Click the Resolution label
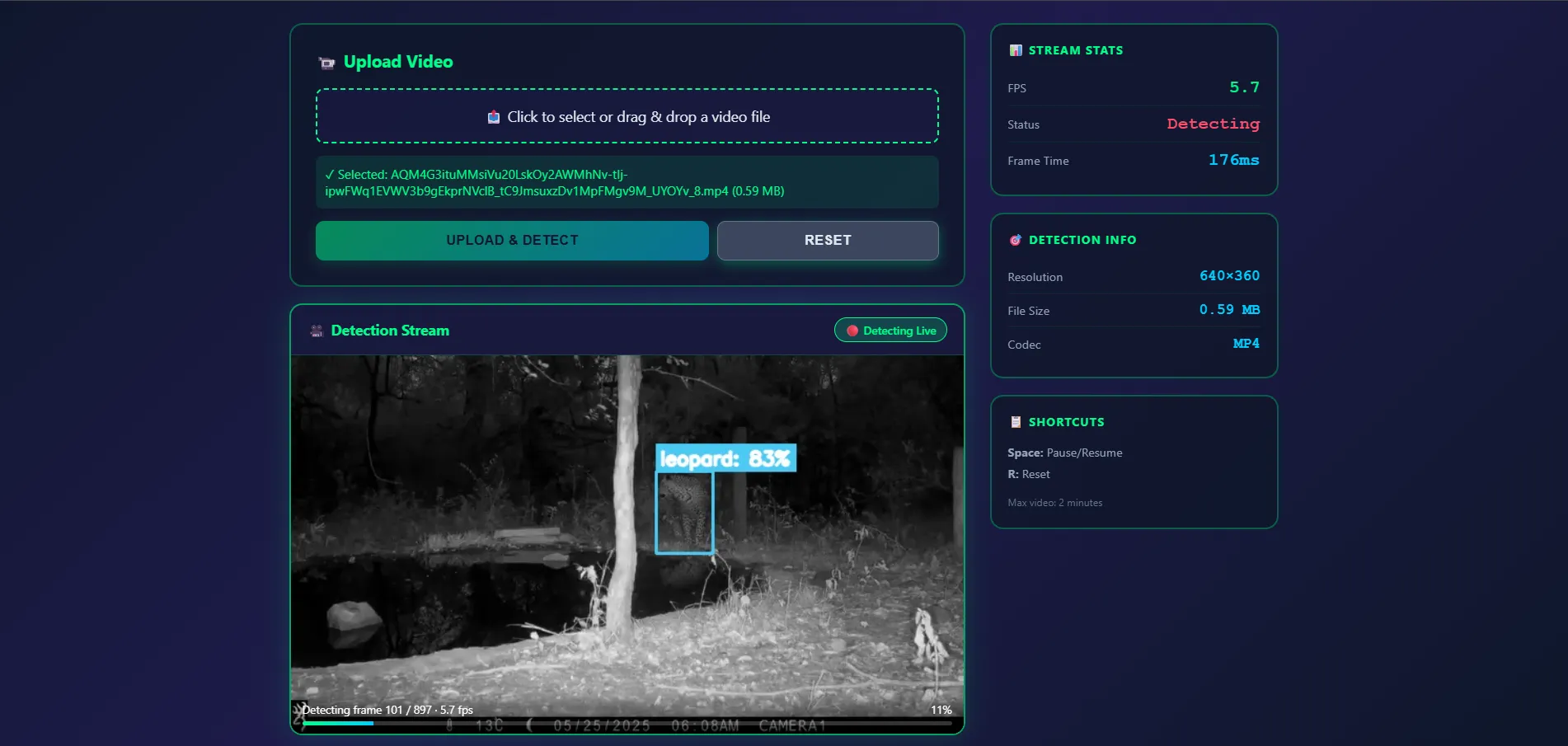The image size is (1568, 746). (x=1035, y=278)
